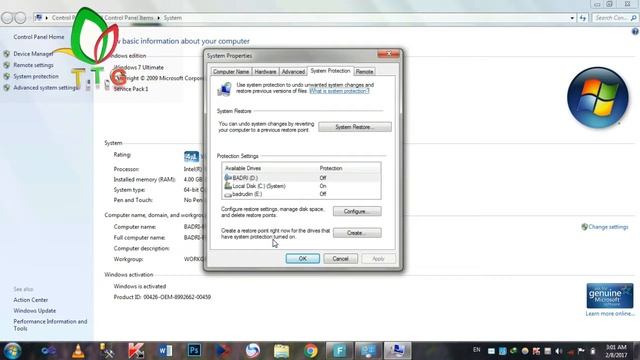Open Remote settings in the sidebar
Viewport: 640px width, 360px height.
click(x=33, y=65)
